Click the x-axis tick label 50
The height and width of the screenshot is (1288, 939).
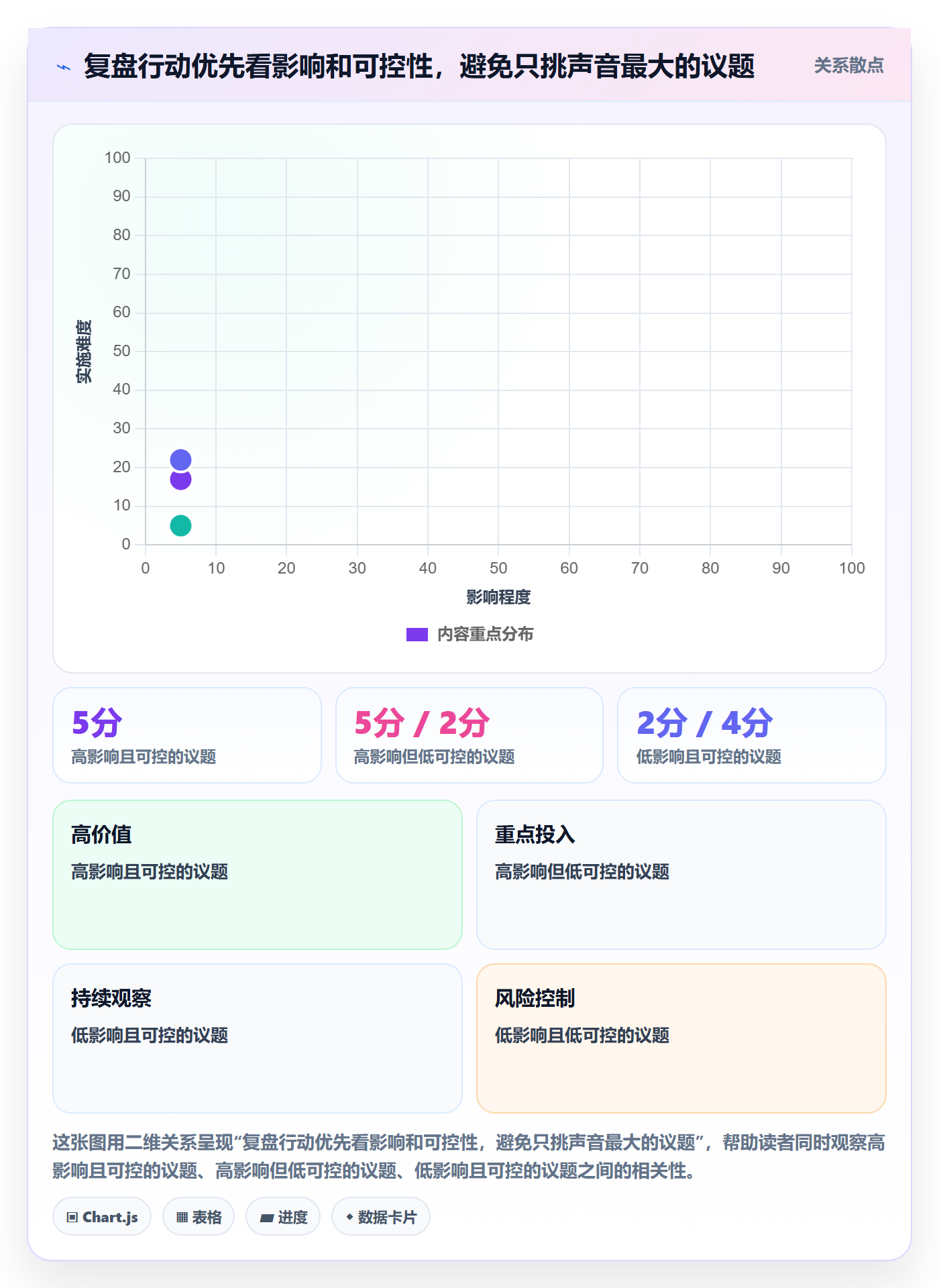tap(498, 568)
